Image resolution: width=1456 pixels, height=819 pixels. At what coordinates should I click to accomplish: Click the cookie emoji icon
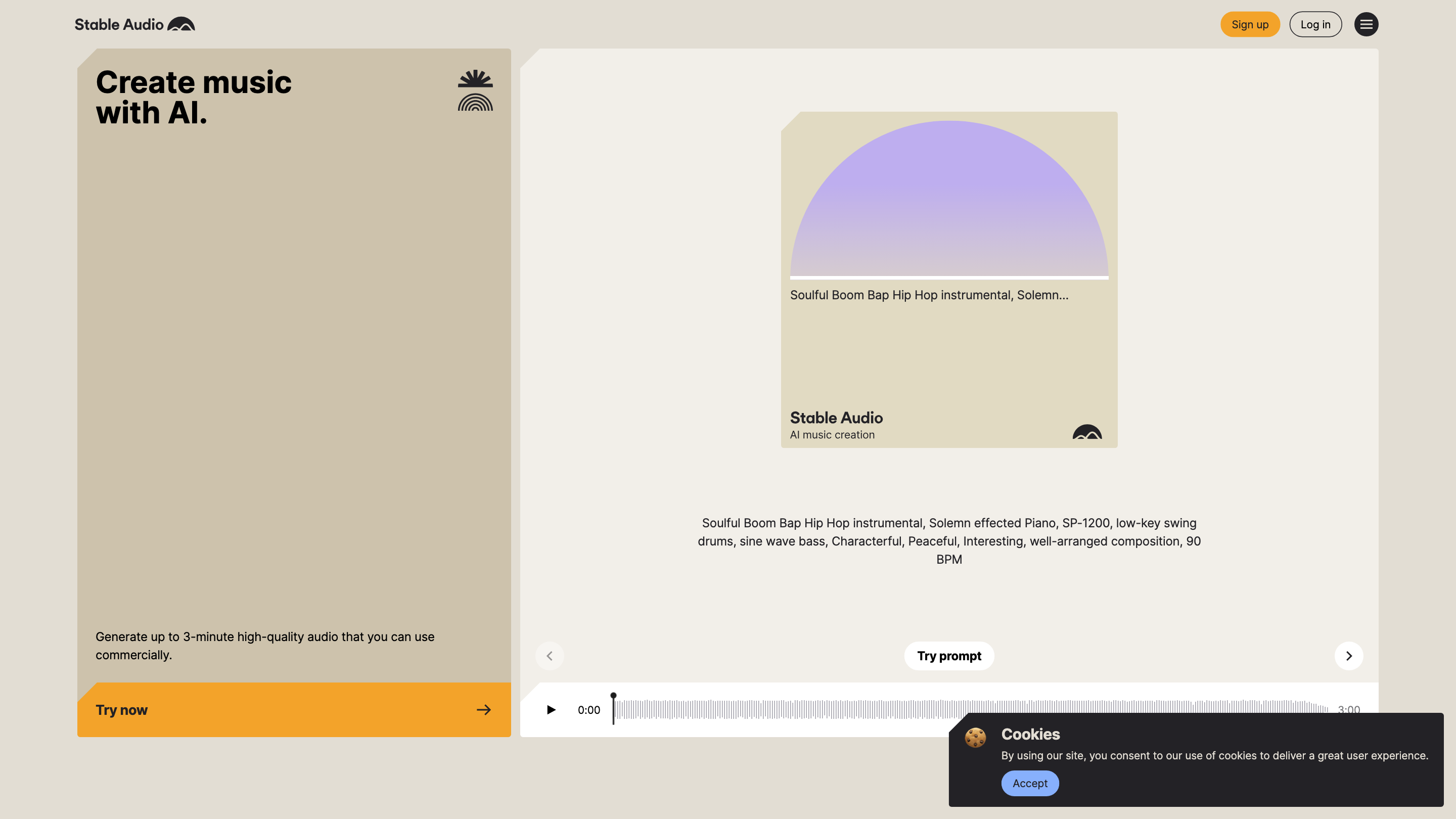[x=975, y=737]
